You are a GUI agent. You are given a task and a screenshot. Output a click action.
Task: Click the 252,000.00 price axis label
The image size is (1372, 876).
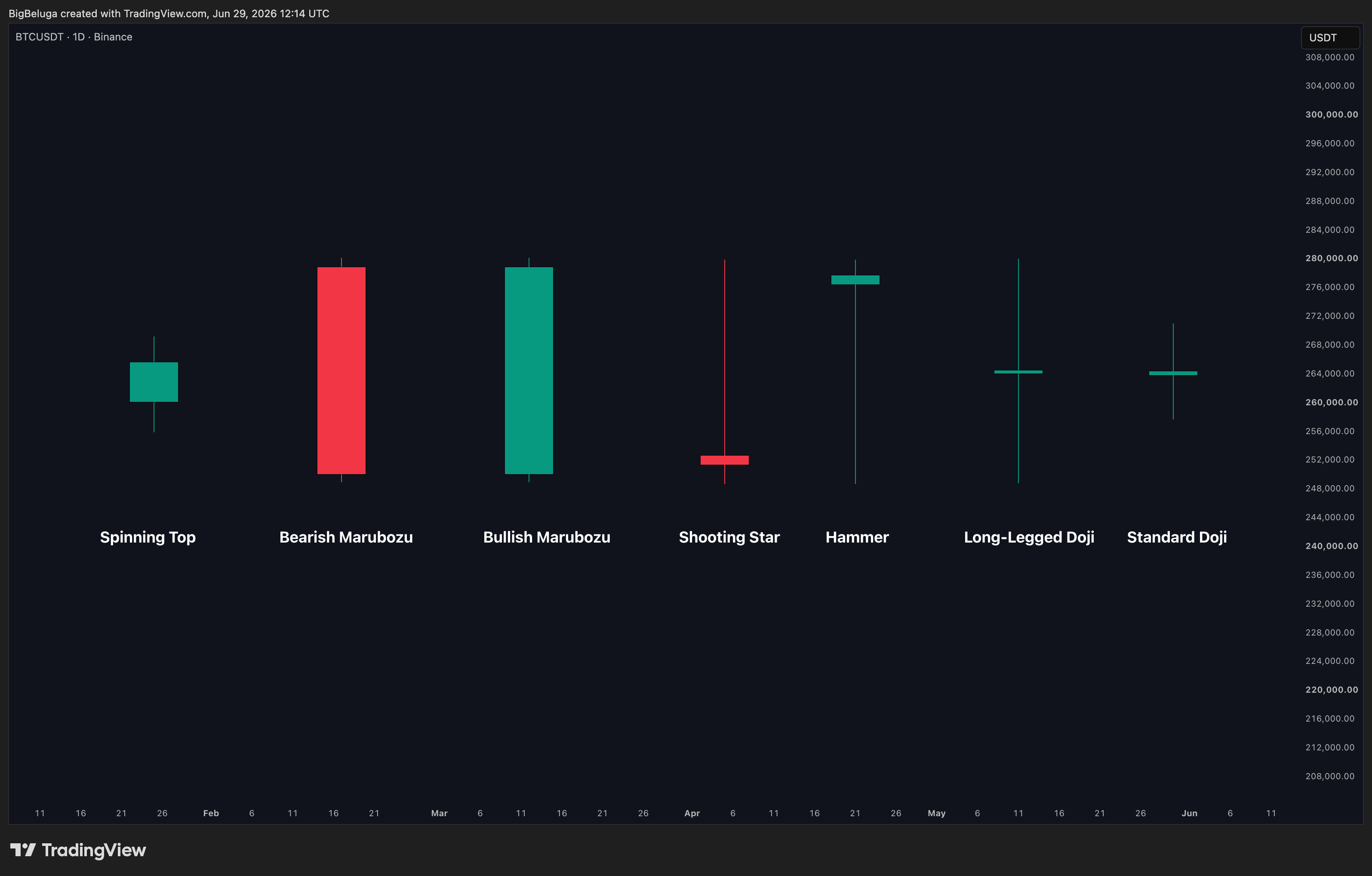(1330, 460)
